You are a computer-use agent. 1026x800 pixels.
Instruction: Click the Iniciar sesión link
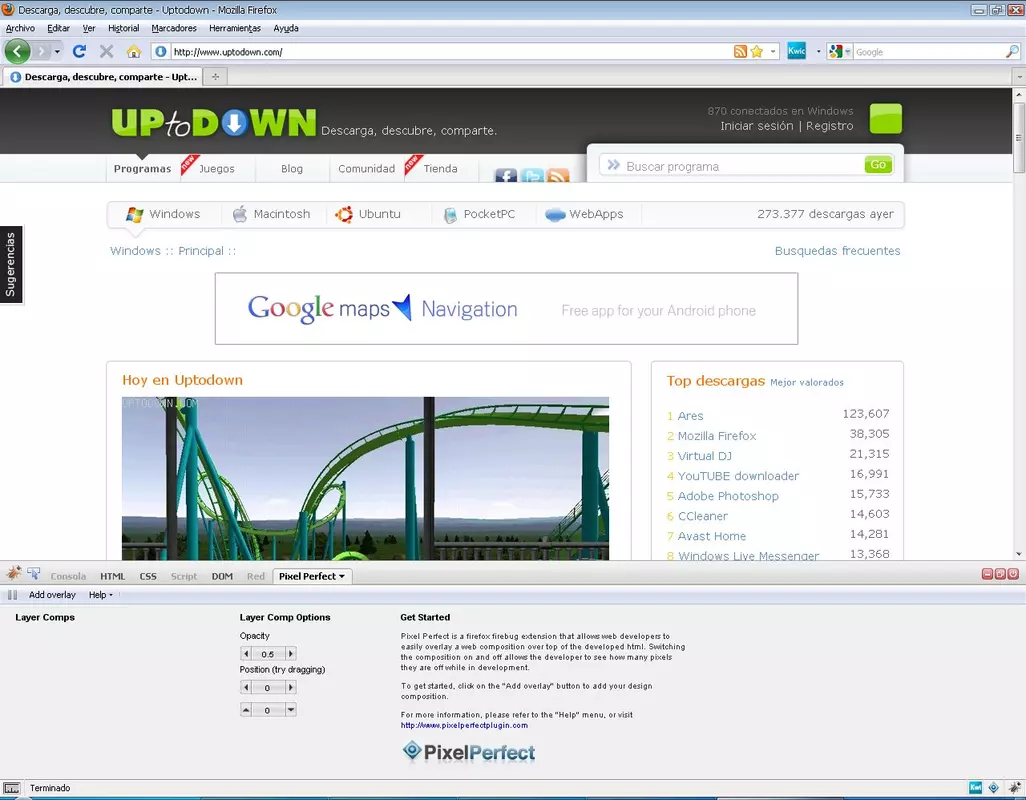pyautogui.click(x=756, y=126)
